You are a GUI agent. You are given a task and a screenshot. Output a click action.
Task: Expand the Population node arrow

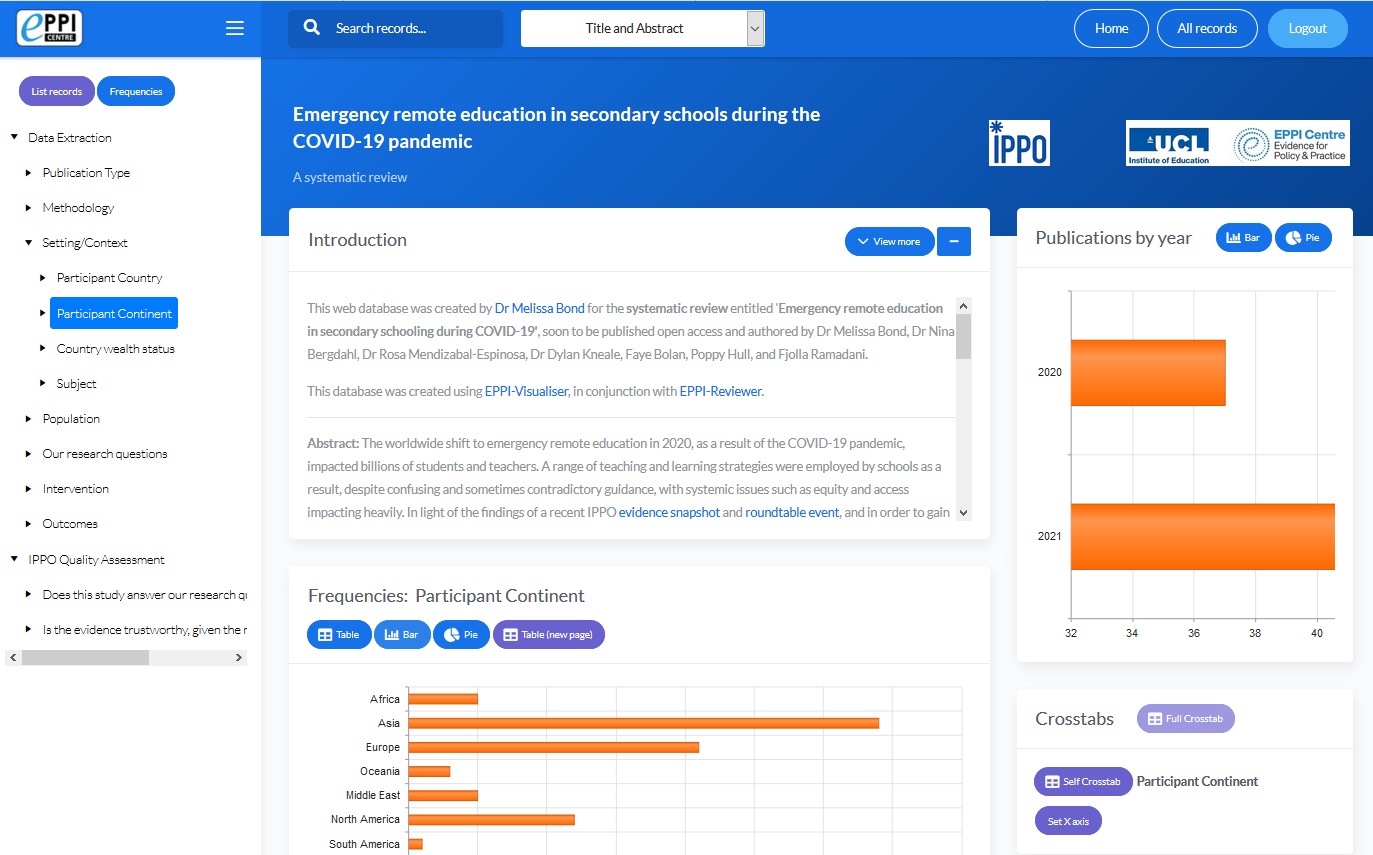pyautogui.click(x=28, y=419)
